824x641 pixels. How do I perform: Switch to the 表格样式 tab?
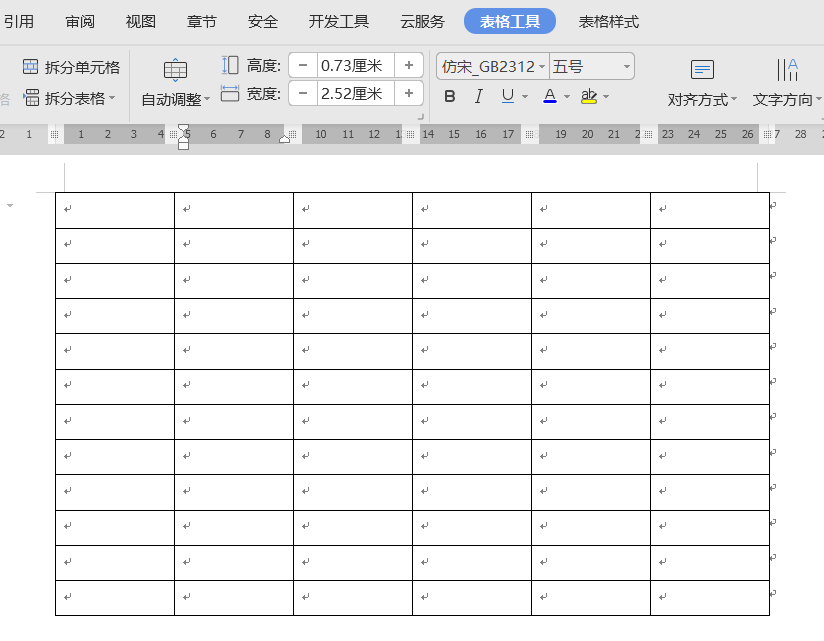click(609, 22)
